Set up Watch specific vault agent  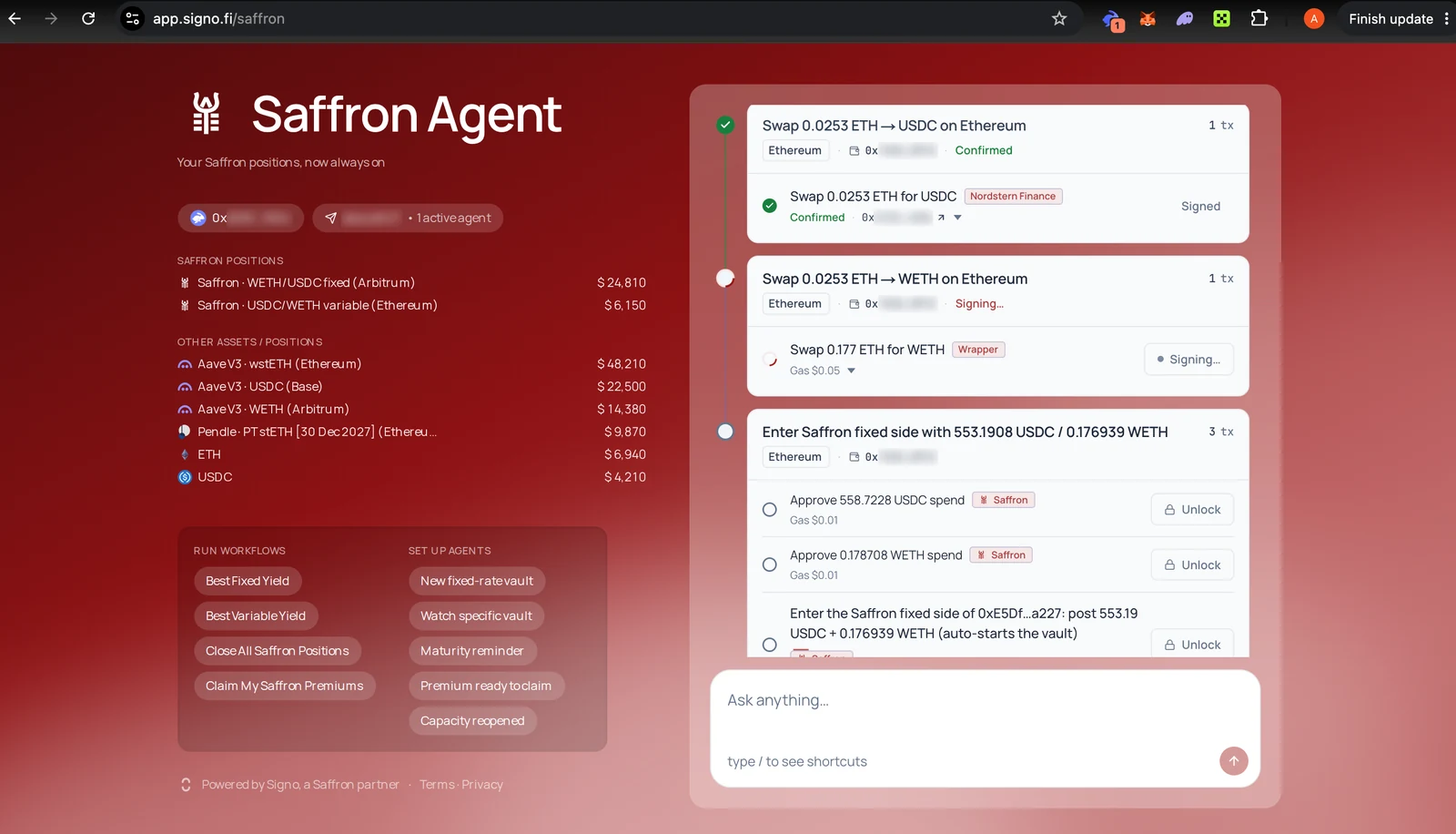476,615
